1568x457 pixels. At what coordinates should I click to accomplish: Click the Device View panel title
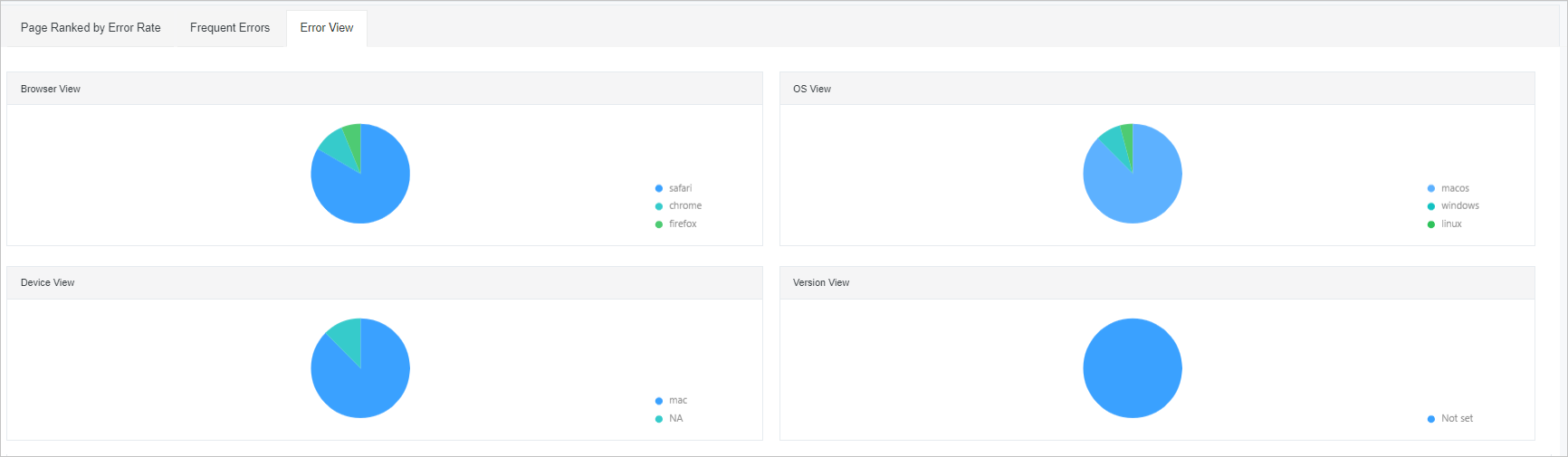(x=48, y=282)
